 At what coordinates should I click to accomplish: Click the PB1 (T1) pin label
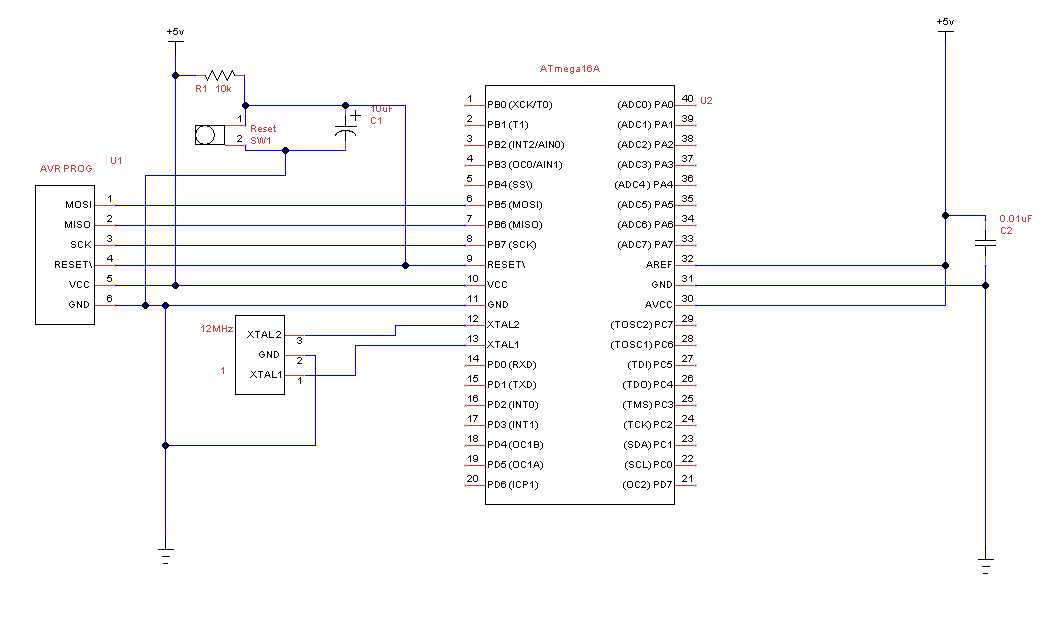[508, 124]
